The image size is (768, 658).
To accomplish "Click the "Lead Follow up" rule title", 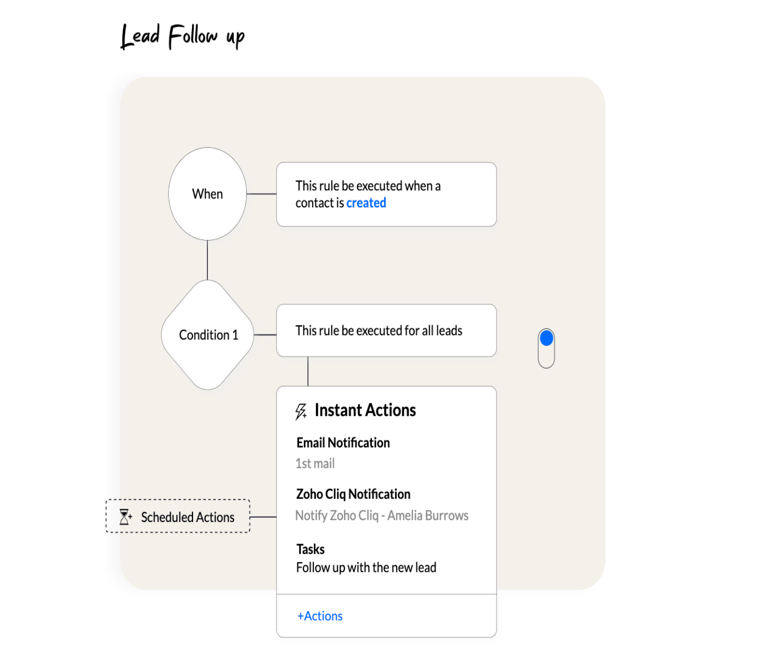I will (x=182, y=38).
